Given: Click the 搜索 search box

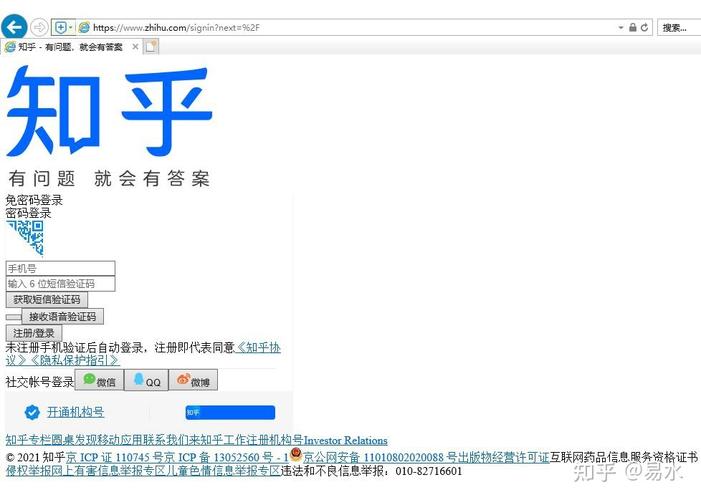Looking at the screenshot, I should (680, 28).
